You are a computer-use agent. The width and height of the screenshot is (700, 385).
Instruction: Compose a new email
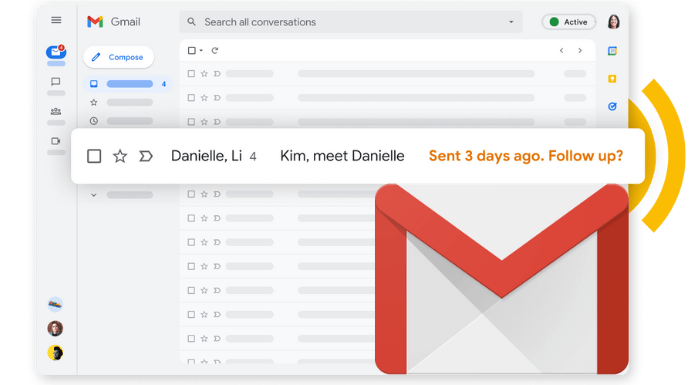(x=119, y=57)
